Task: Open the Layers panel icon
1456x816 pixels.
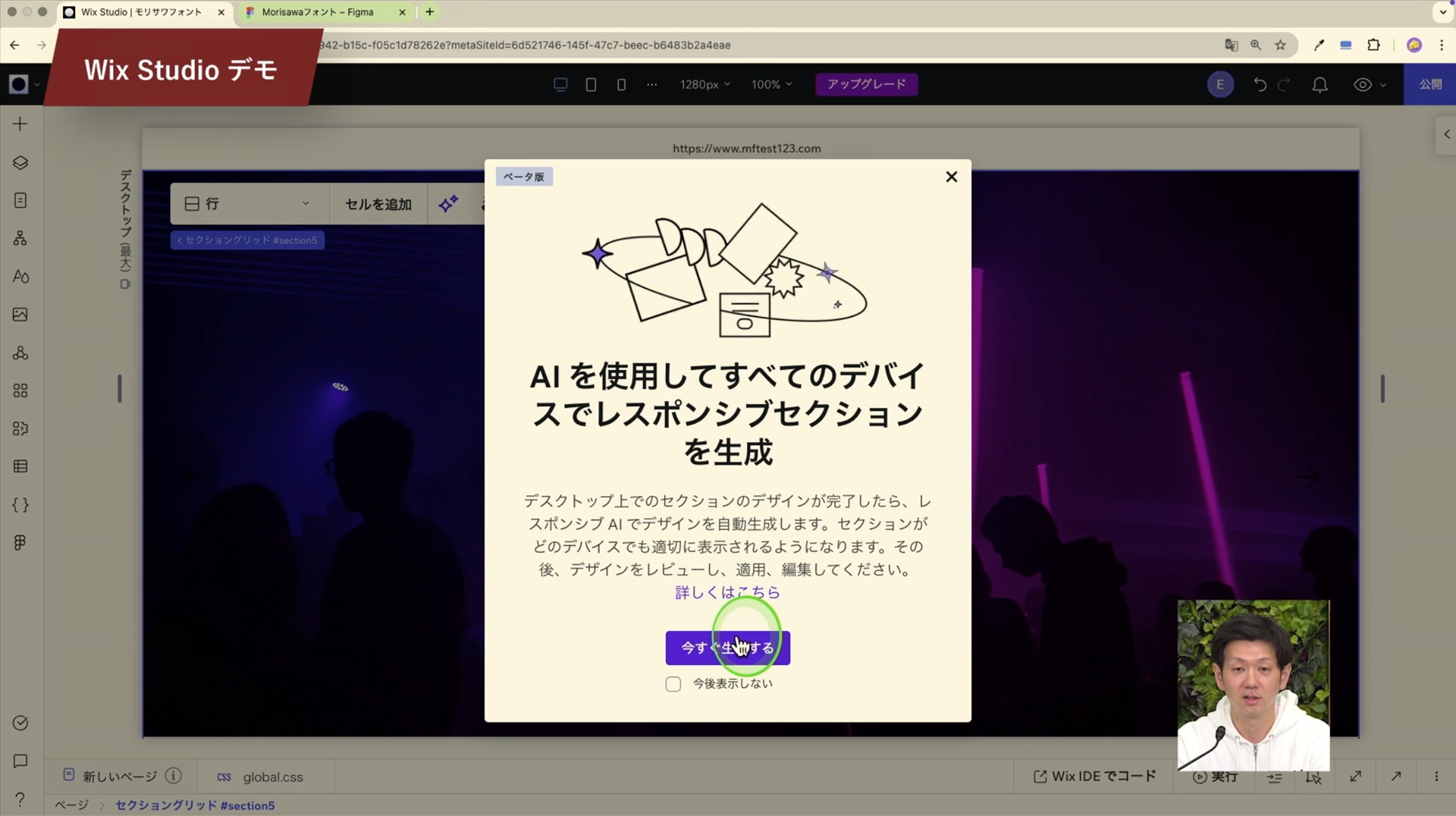Action: (x=20, y=162)
